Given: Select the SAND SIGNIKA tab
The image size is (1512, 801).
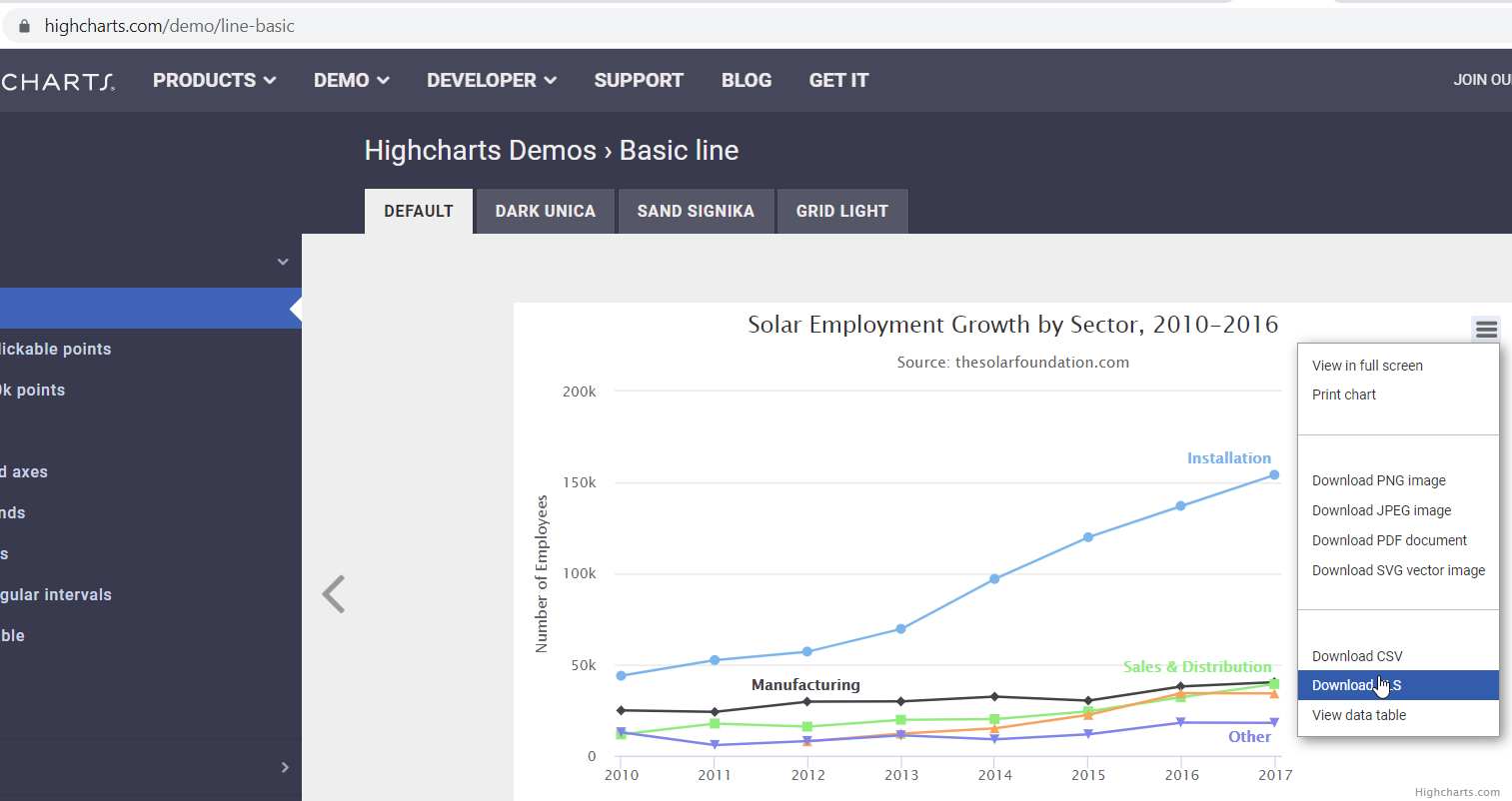Looking at the screenshot, I should click(696, 211).
